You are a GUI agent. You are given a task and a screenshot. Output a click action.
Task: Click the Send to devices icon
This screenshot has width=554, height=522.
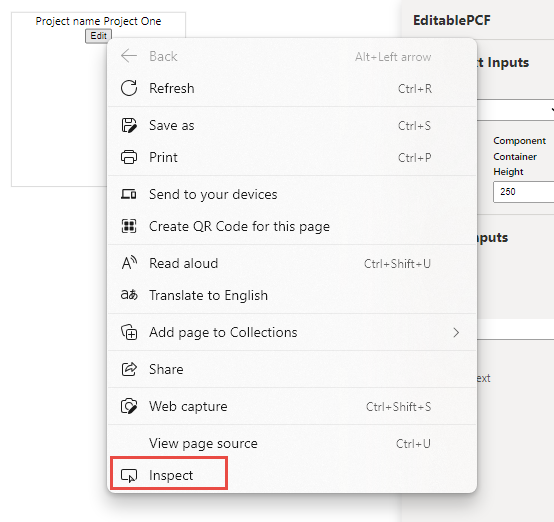(x=129, y=194)
